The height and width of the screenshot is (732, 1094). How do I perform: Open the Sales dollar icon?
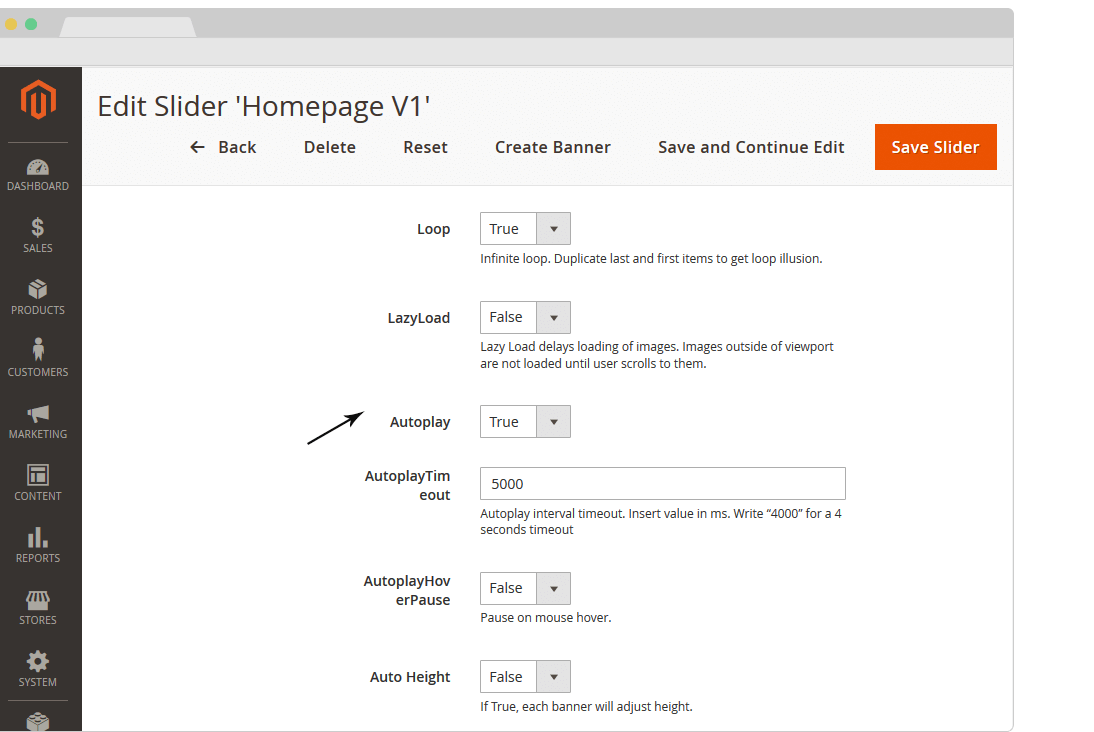tap(38, 228)
